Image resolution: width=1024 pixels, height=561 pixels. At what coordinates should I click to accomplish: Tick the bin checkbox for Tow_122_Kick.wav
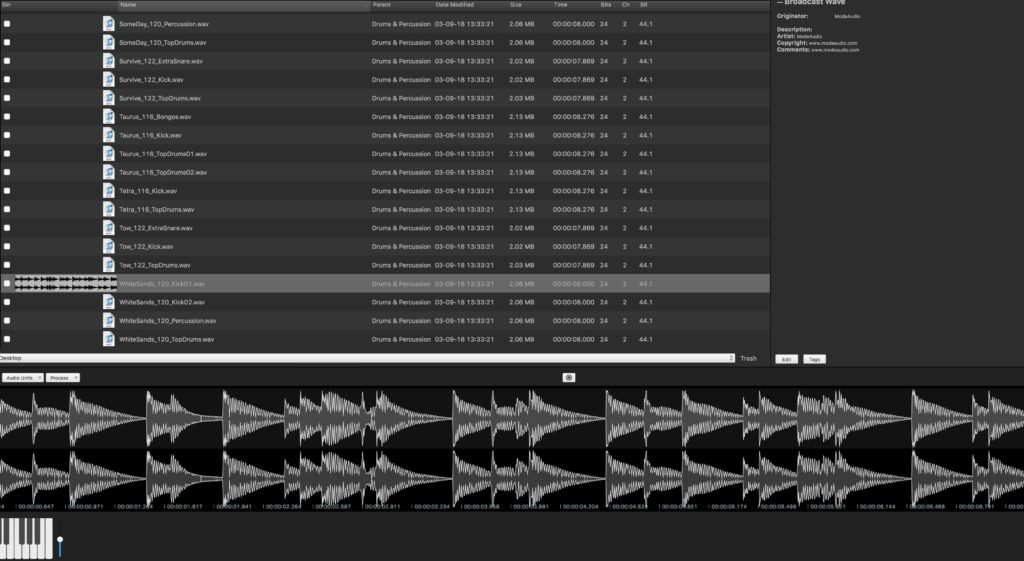7,247
